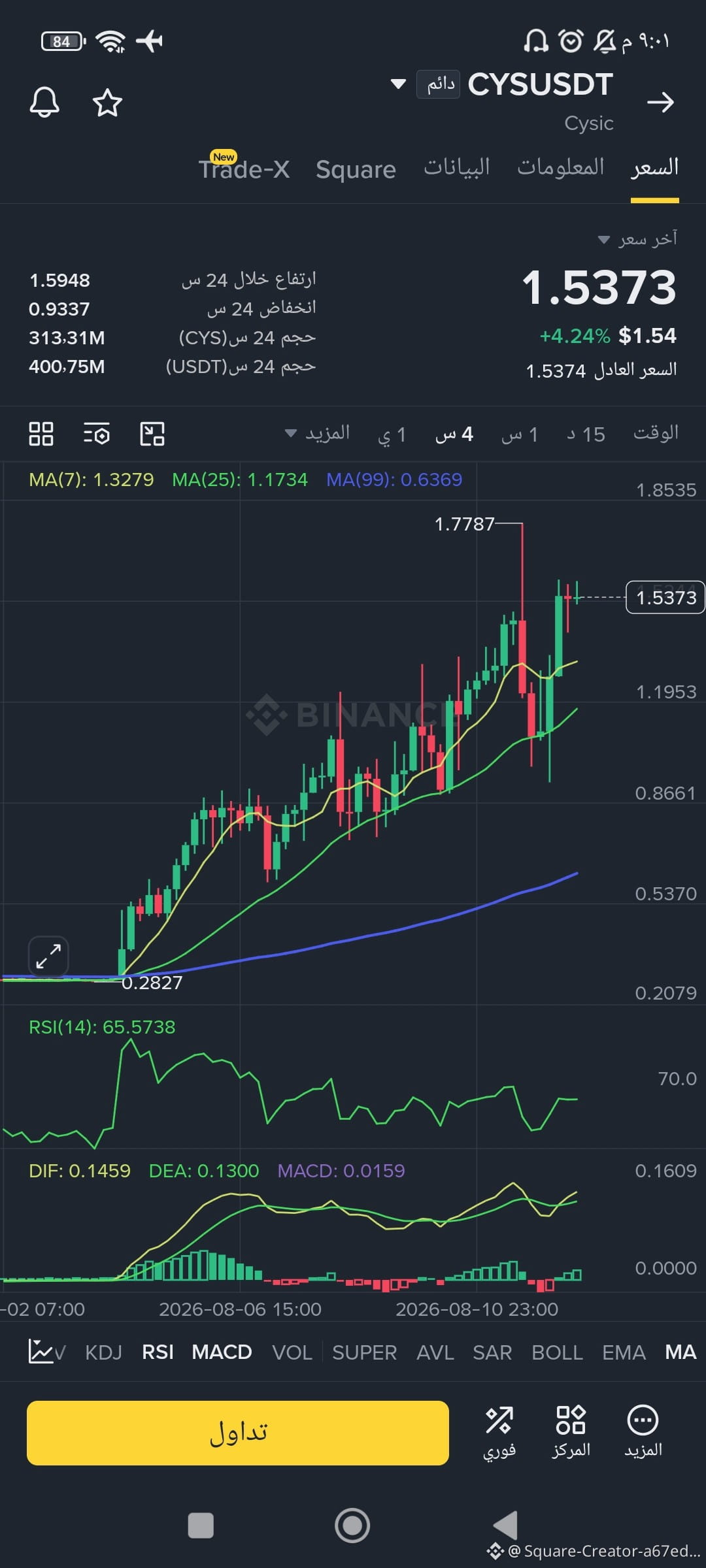Select the السعر price tab

pyautogui.click(x=654, y=167)
